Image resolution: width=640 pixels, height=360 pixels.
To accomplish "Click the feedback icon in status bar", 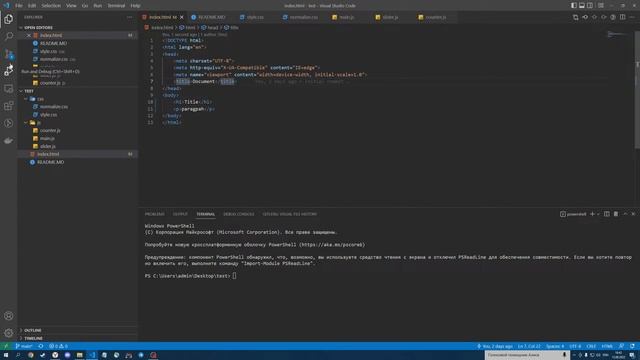I will pyautogui.click(x=621, y=346).
